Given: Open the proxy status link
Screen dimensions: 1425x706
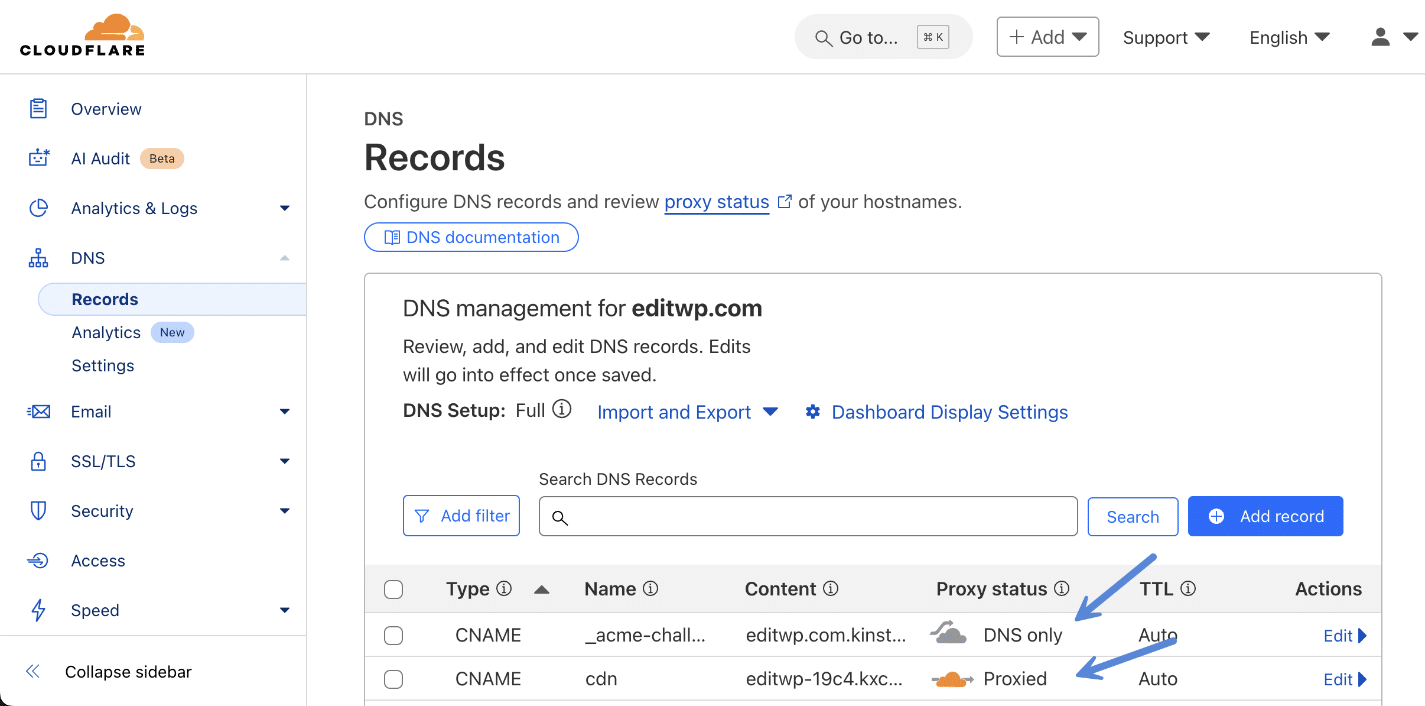Looking at the screenshot, I should click(716, 202).
